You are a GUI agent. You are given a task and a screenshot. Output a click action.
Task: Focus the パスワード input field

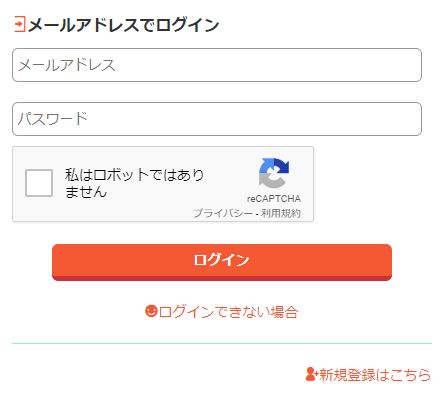click(217, 119)
